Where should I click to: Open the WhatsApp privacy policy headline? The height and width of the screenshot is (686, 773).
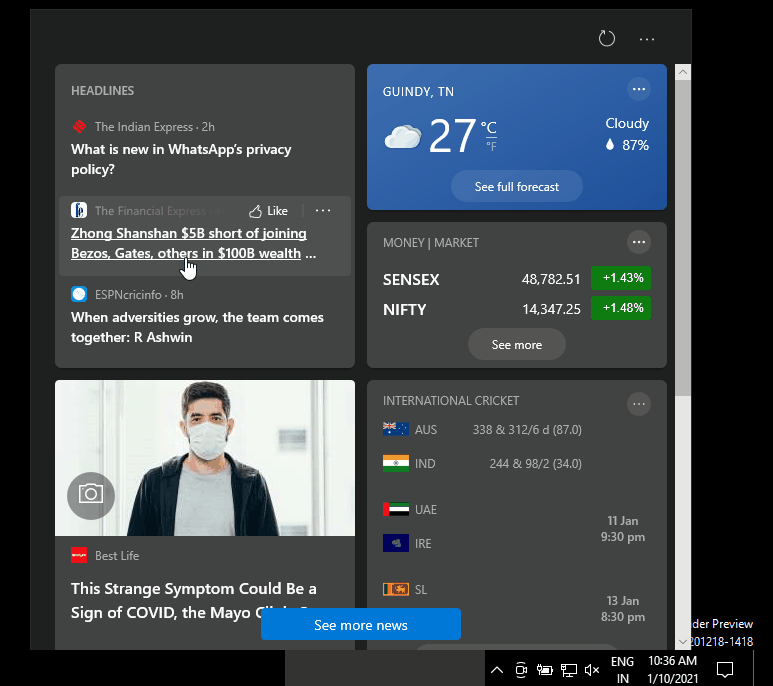coord(181,159)
